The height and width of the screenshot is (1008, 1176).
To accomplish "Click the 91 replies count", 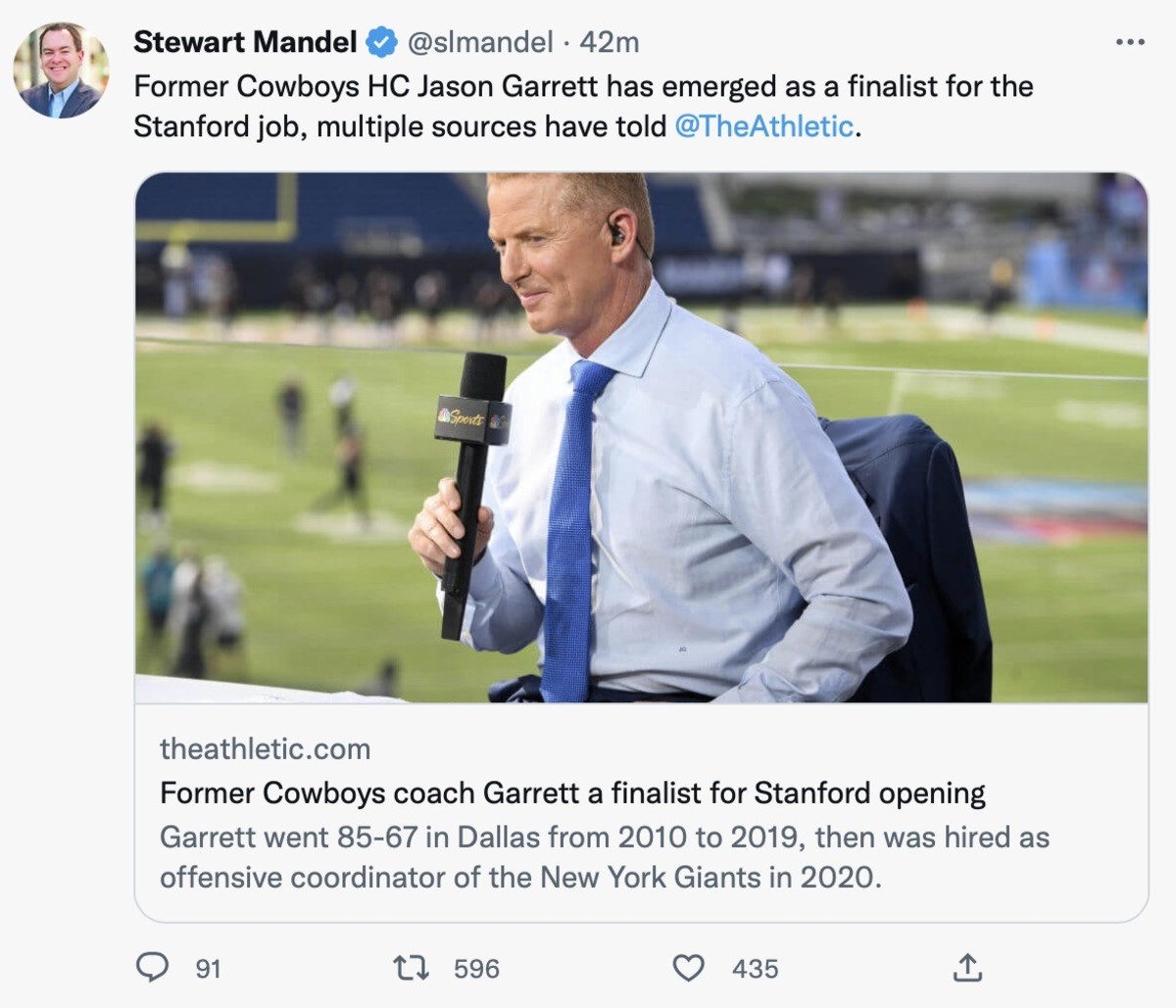I will pos(208,969).
